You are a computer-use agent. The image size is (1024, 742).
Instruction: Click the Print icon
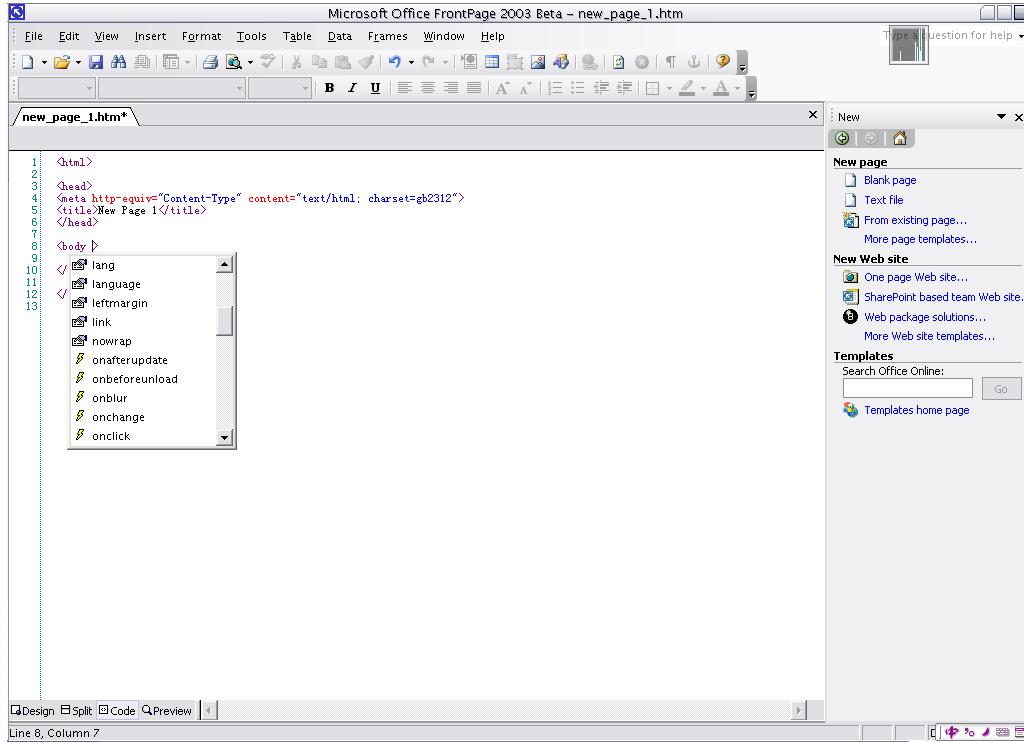pos(210,62)
